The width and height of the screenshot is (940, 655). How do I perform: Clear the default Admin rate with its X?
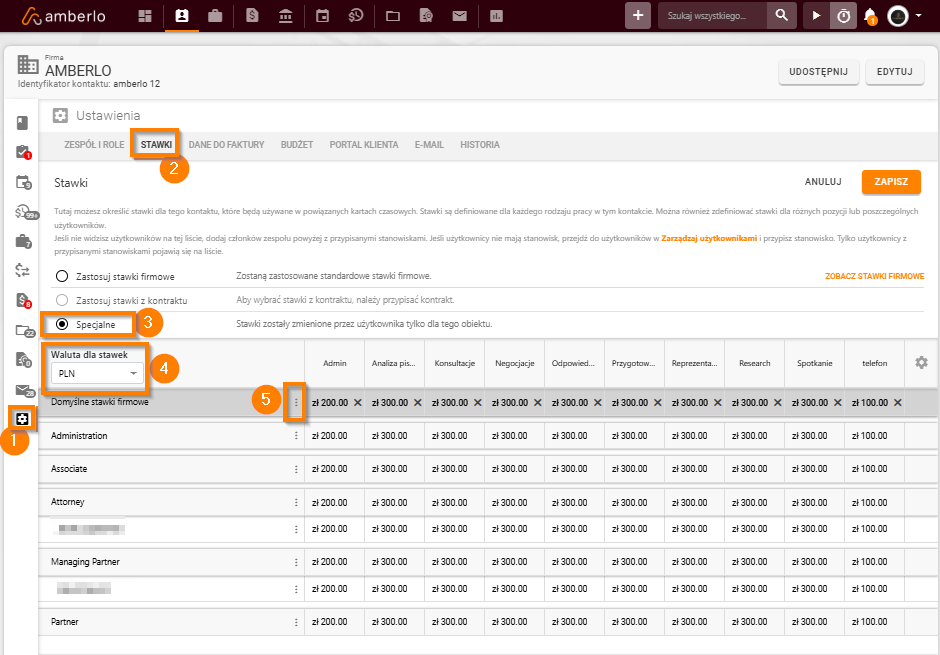pos(357,403)
